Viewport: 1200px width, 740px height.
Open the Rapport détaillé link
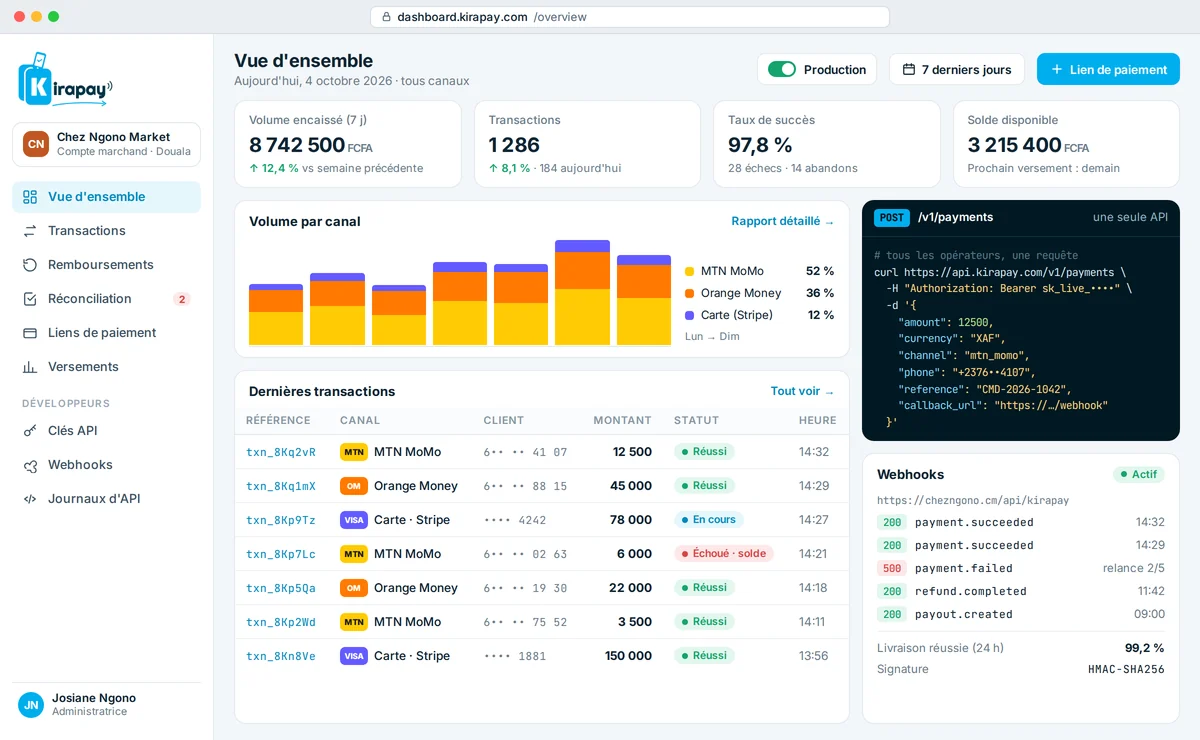tap(783, 222)
